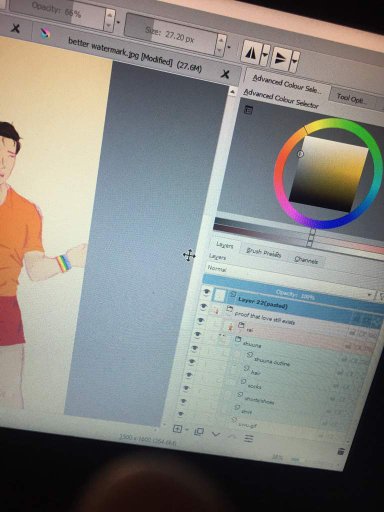
Task: Add a new layer with plus icon
Action: pyautogui.click(x=177, y=429)
